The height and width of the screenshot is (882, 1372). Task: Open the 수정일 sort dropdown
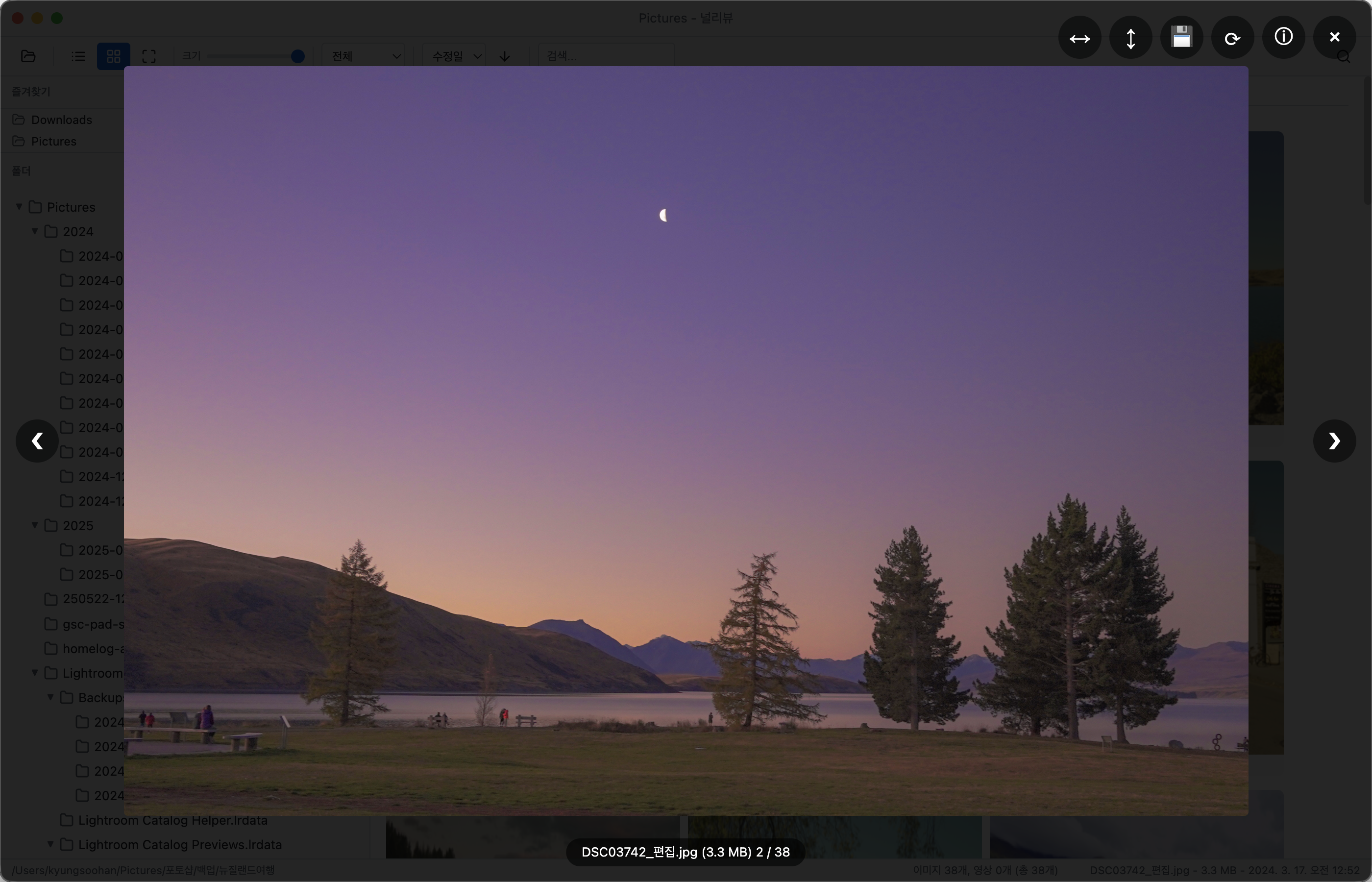click(455, 56)
